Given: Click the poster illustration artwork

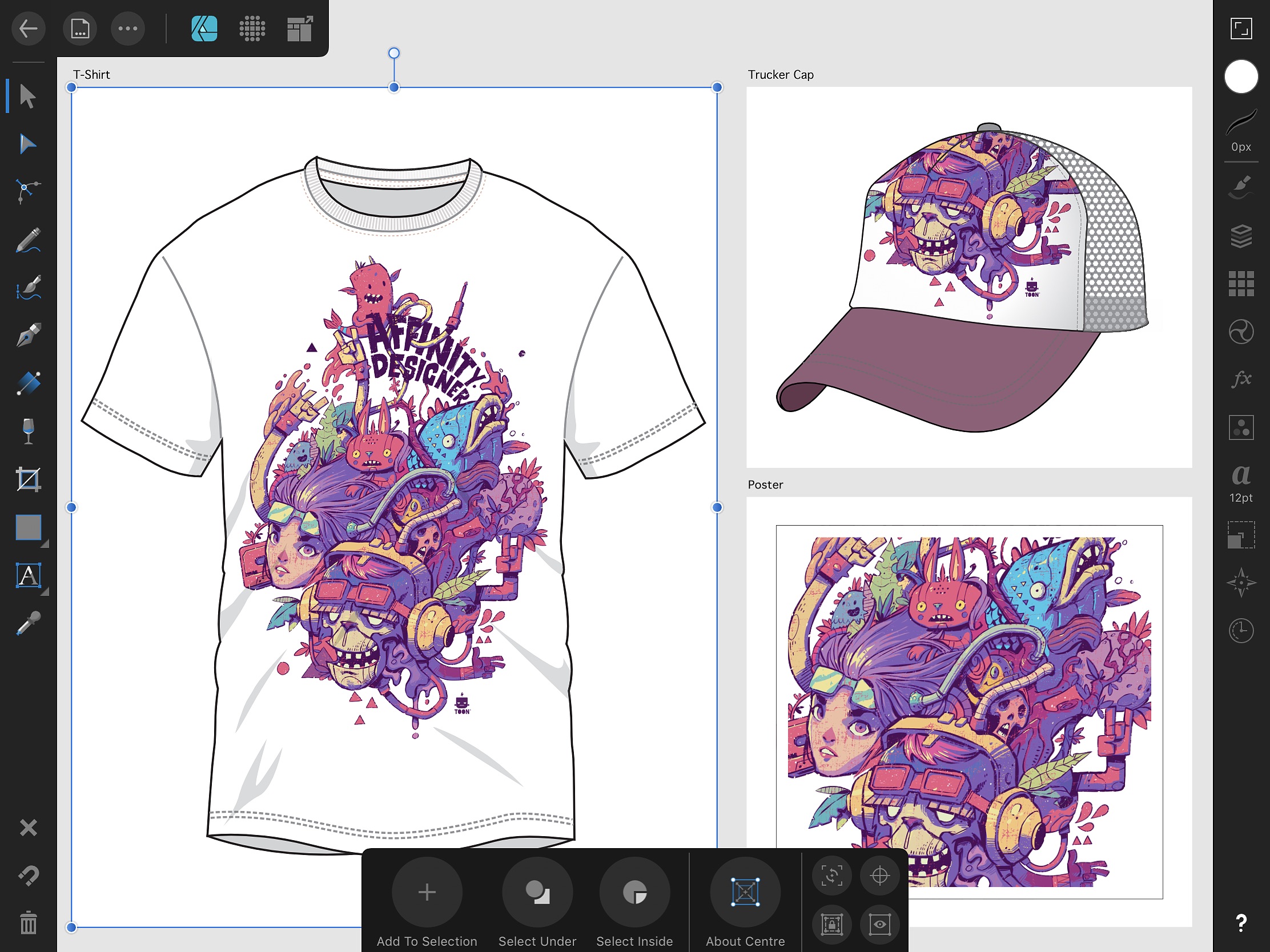Looking at the screenshot, I should pos(969,712).
